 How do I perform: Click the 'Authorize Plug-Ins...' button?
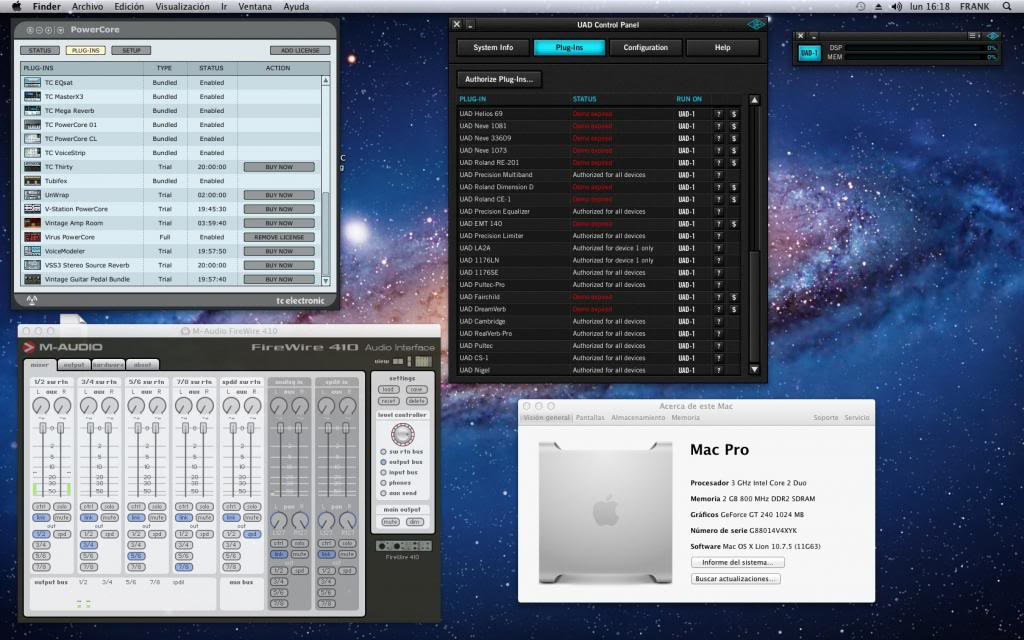[x=499, y=79]
